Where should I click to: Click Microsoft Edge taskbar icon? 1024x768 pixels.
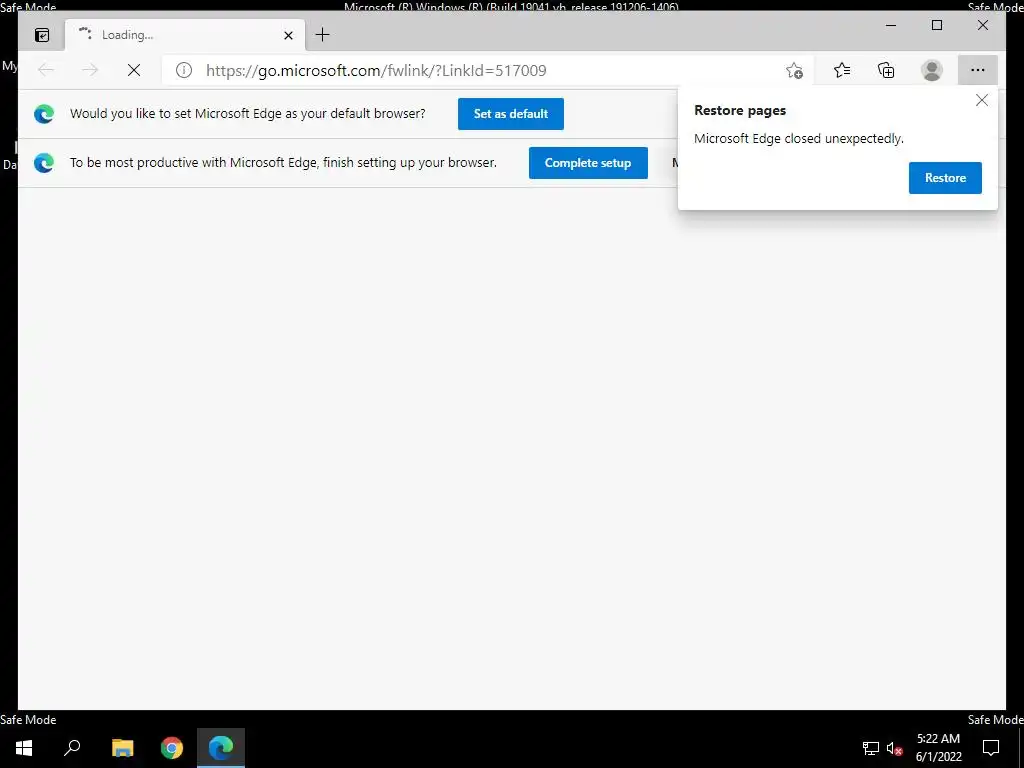[x=221, y=748]
